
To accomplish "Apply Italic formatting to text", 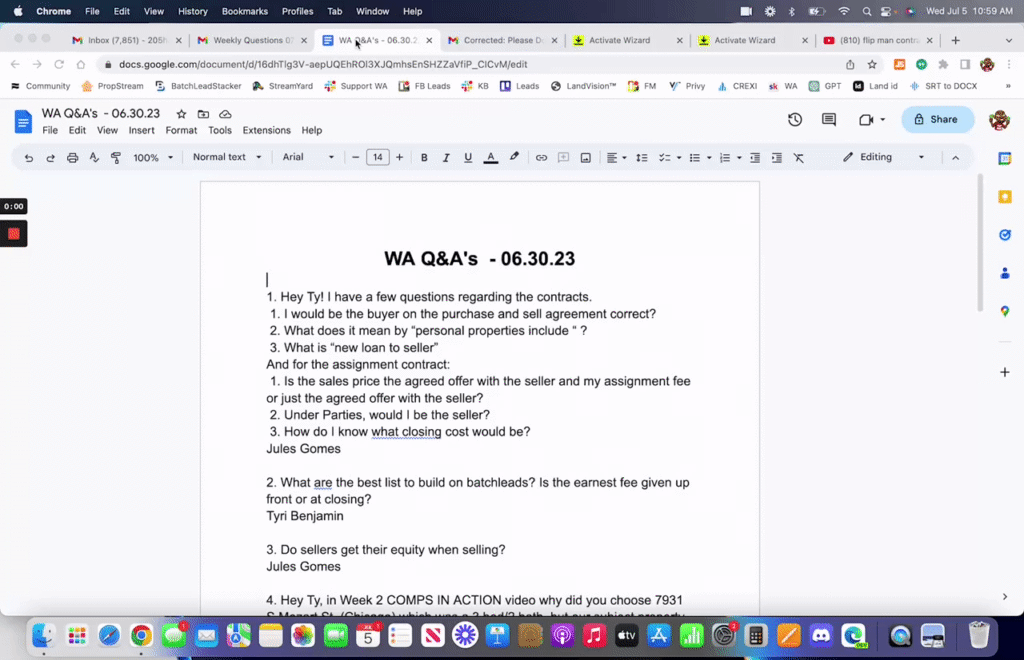I will click(444, 157).
